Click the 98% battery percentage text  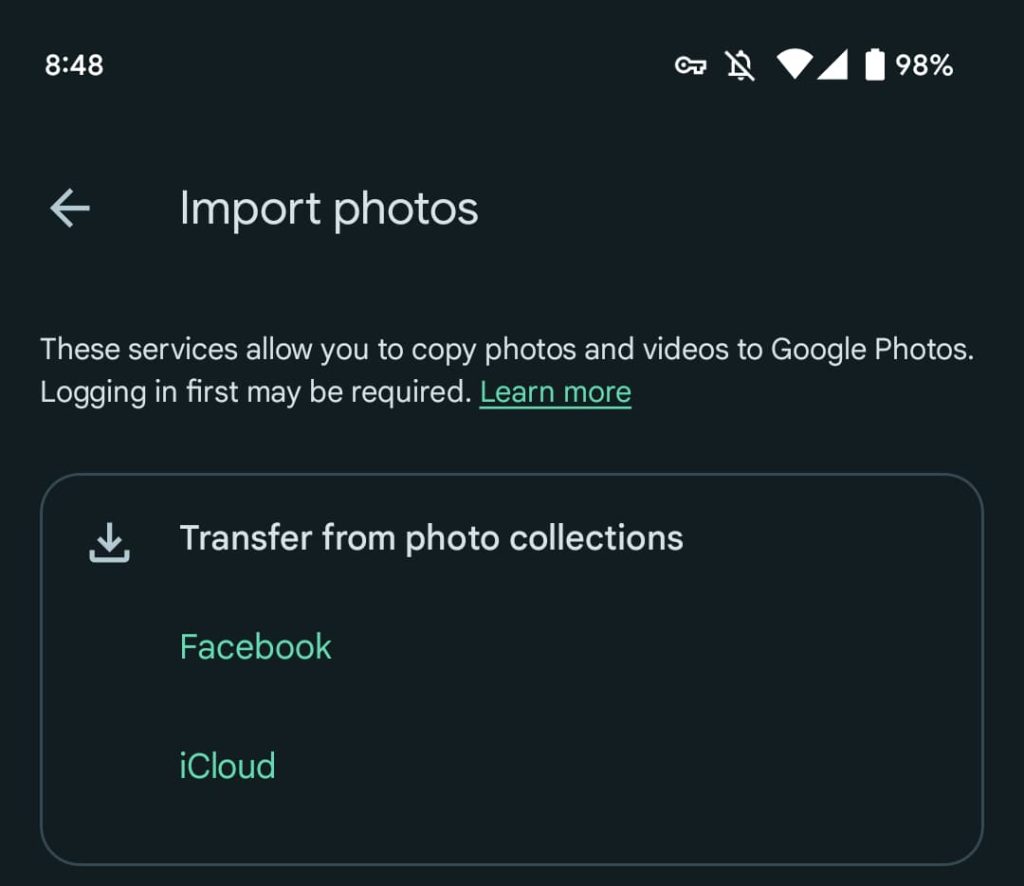coord(924,66)
